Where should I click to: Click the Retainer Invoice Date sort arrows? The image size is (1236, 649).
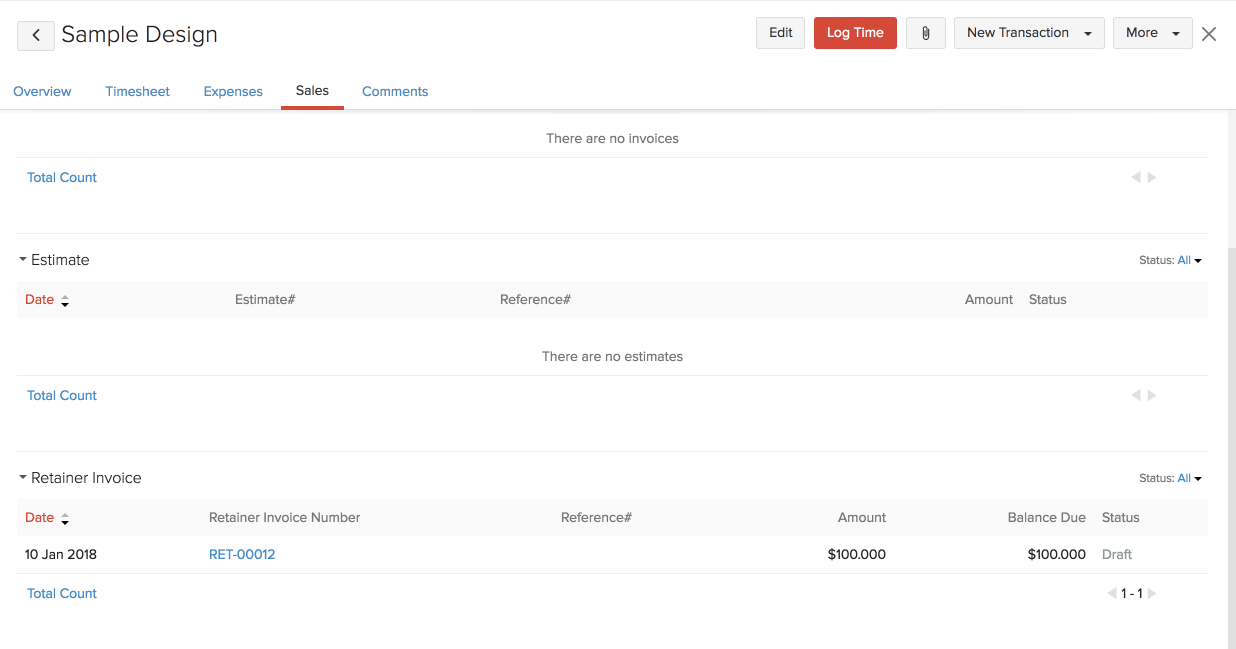65,518
